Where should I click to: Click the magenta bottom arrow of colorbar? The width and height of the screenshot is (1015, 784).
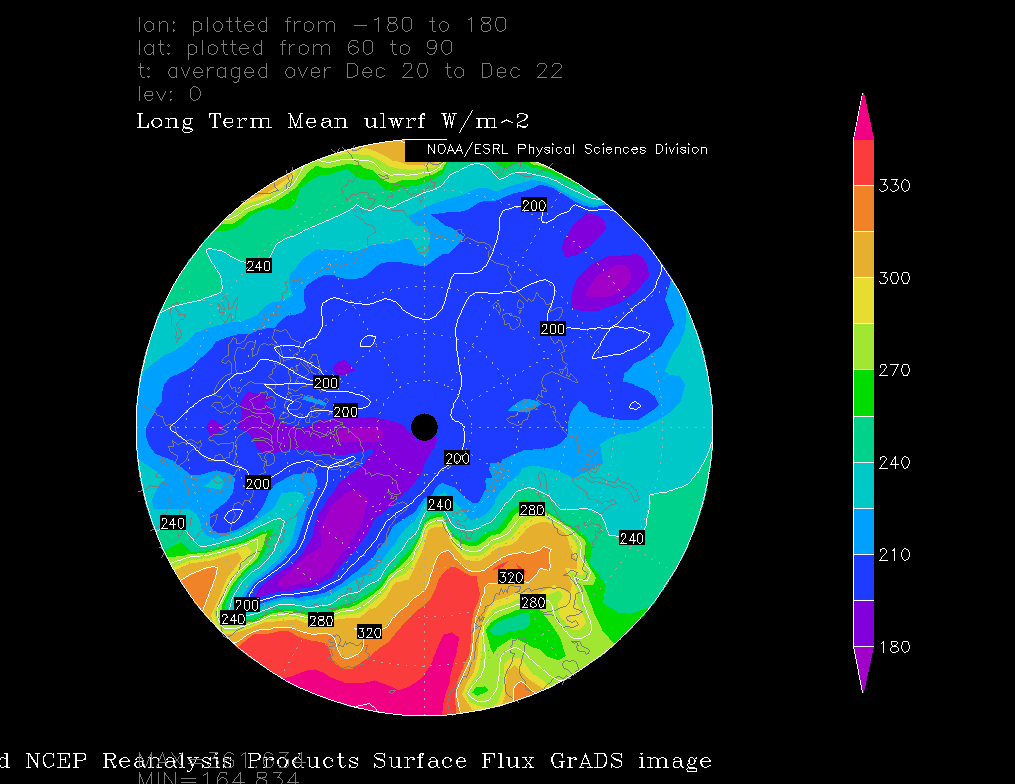pos(864,668)
